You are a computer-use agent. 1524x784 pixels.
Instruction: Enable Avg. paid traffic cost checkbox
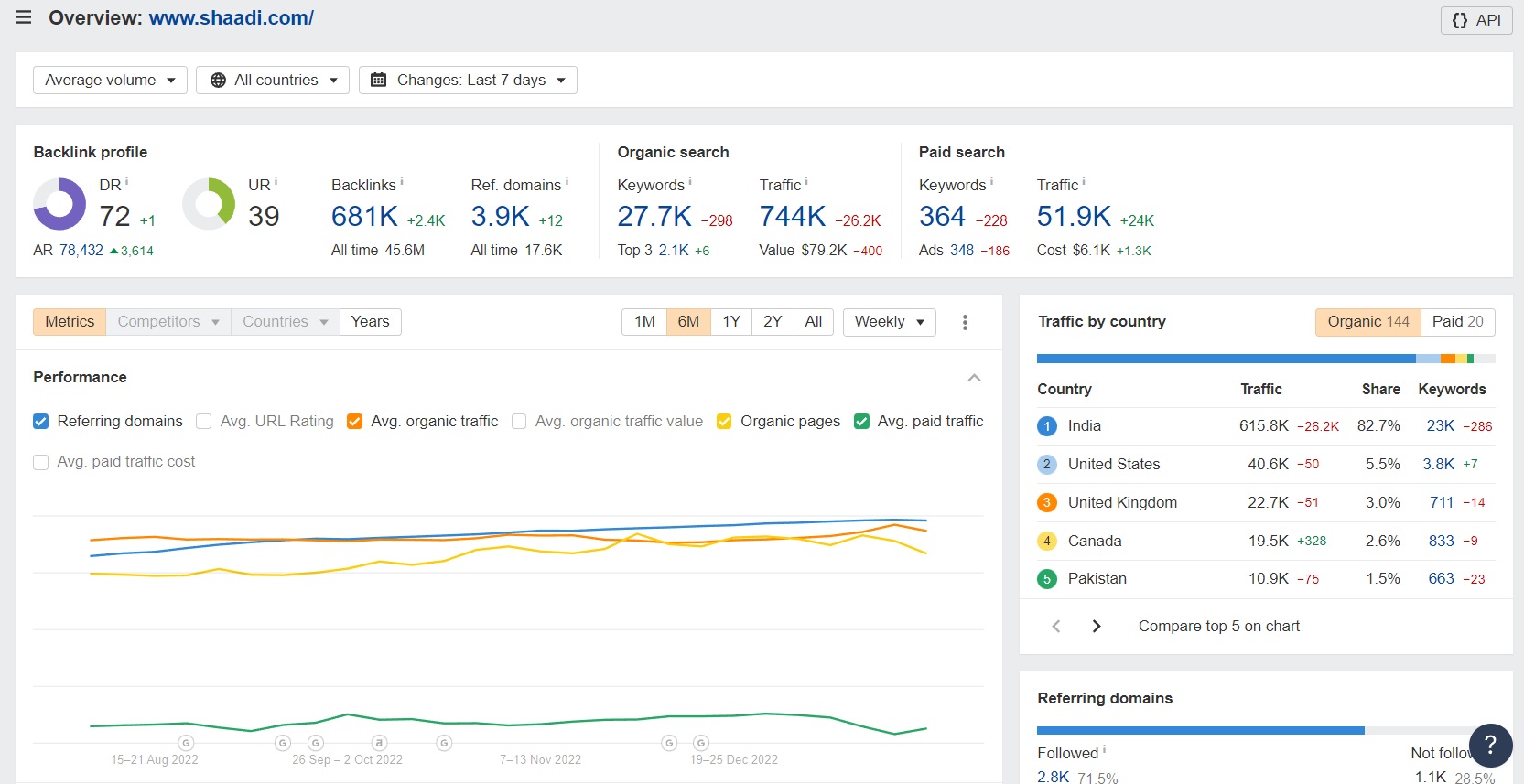tap(40, 462)
